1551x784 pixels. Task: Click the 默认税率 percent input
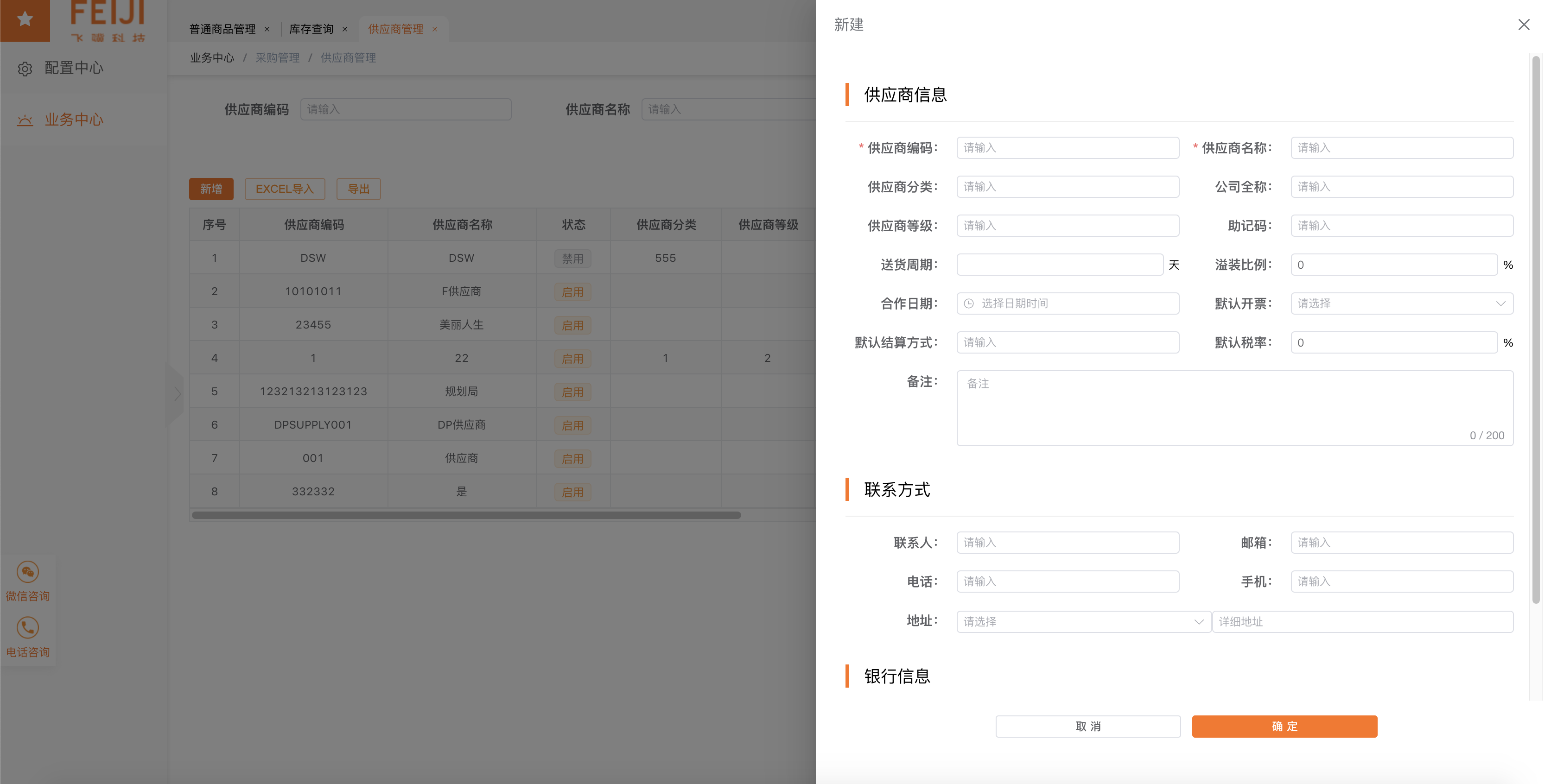tap(1394, 342)
